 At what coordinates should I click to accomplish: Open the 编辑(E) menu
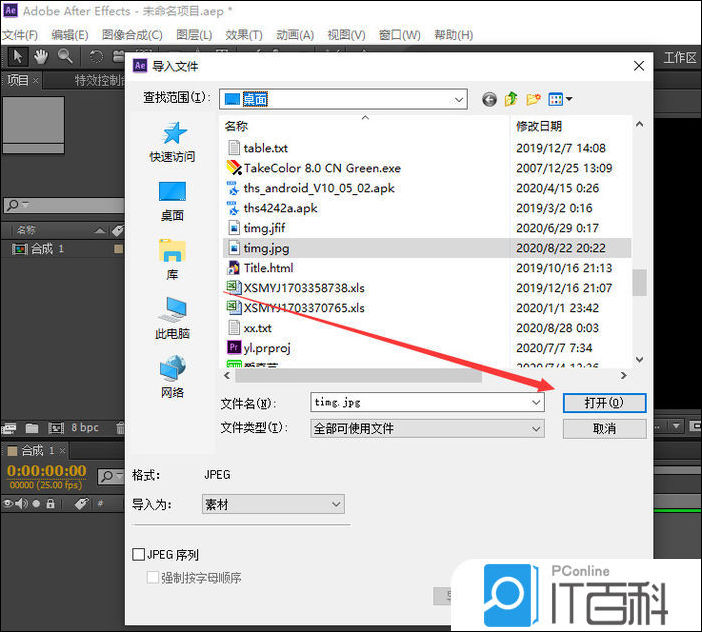pos(70,35)
